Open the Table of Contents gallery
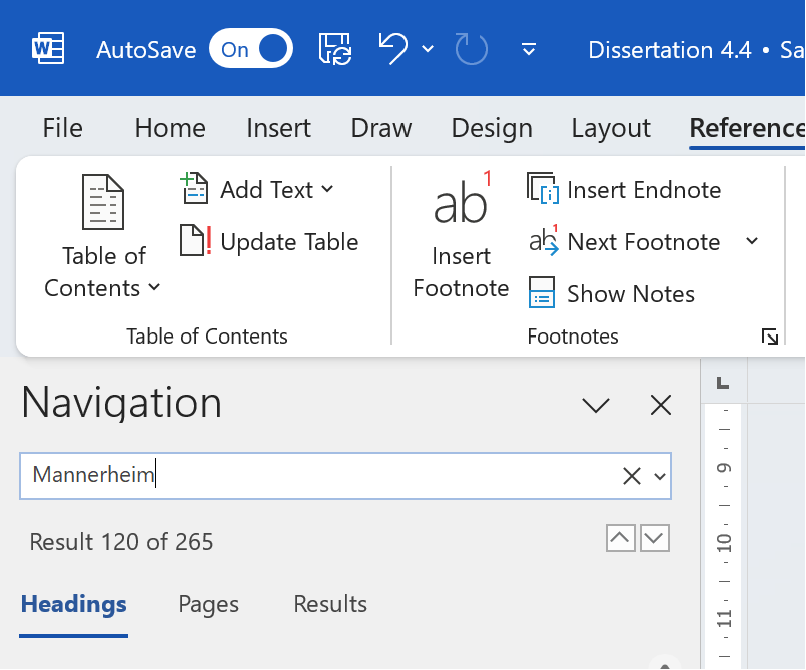806x670 pixels. pos(103,237)
